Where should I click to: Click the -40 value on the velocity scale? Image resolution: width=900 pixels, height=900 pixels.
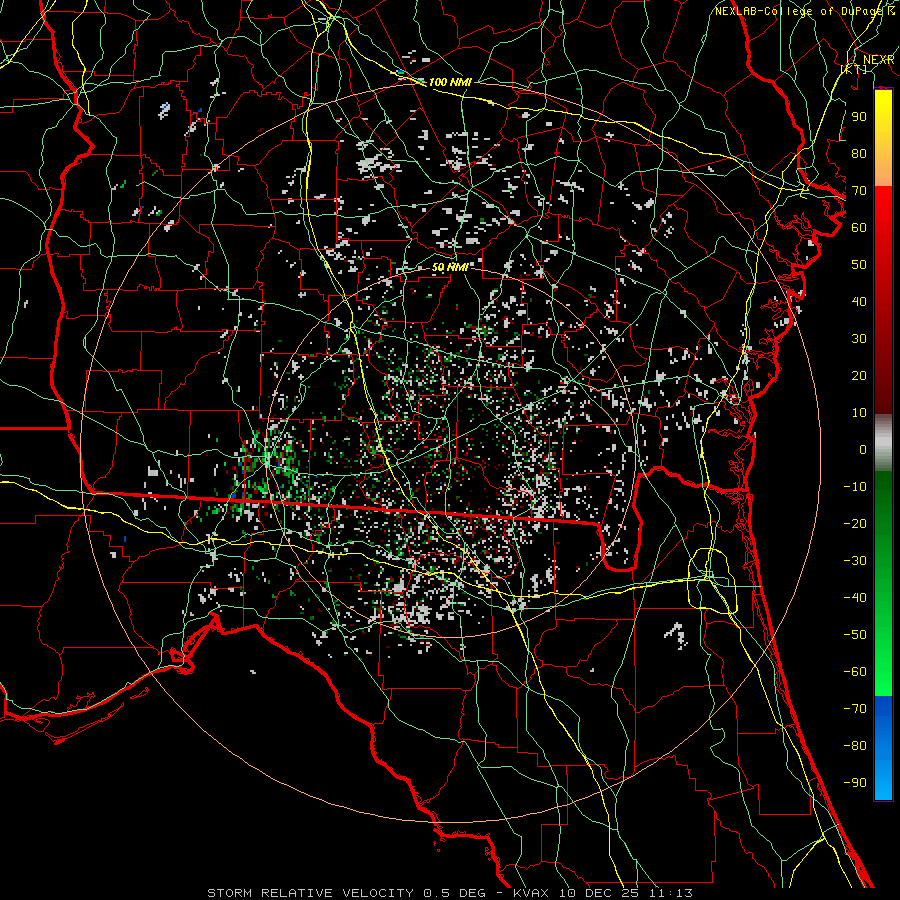pos(855,598)
